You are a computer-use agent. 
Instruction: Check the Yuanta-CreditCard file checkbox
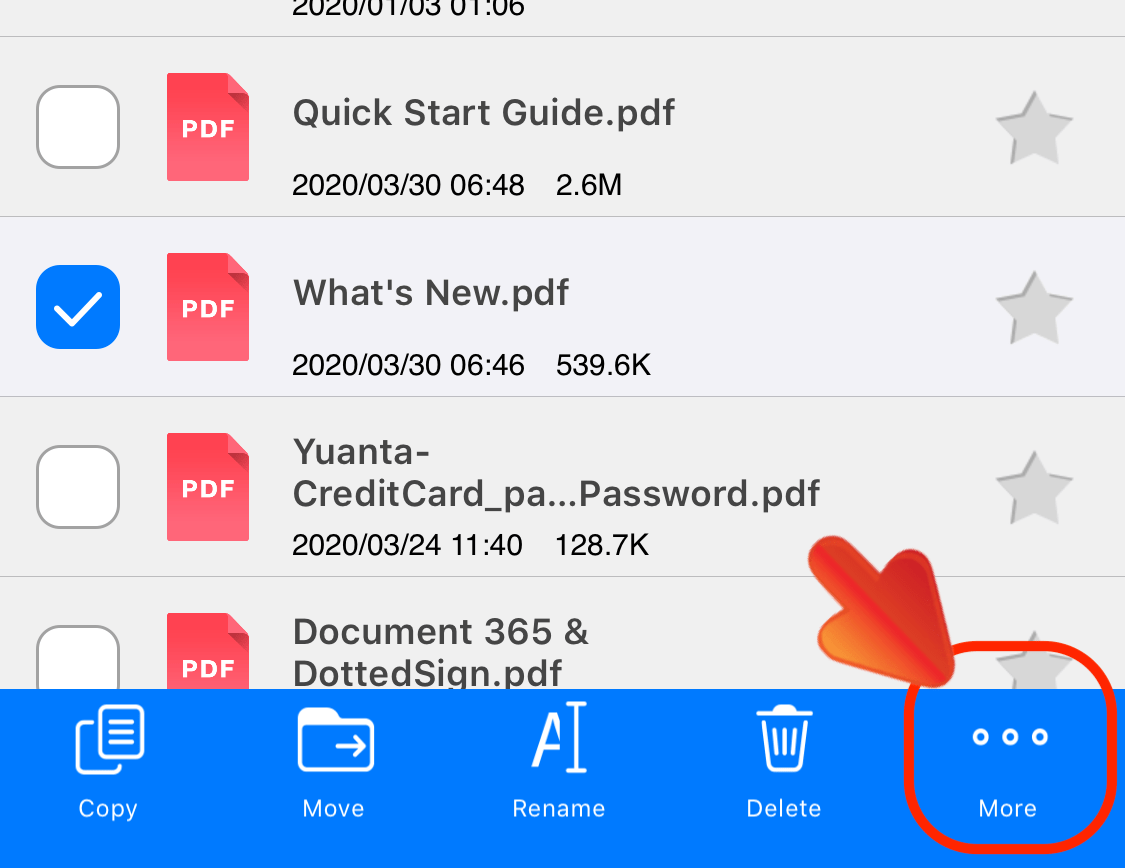click(77, 487)
